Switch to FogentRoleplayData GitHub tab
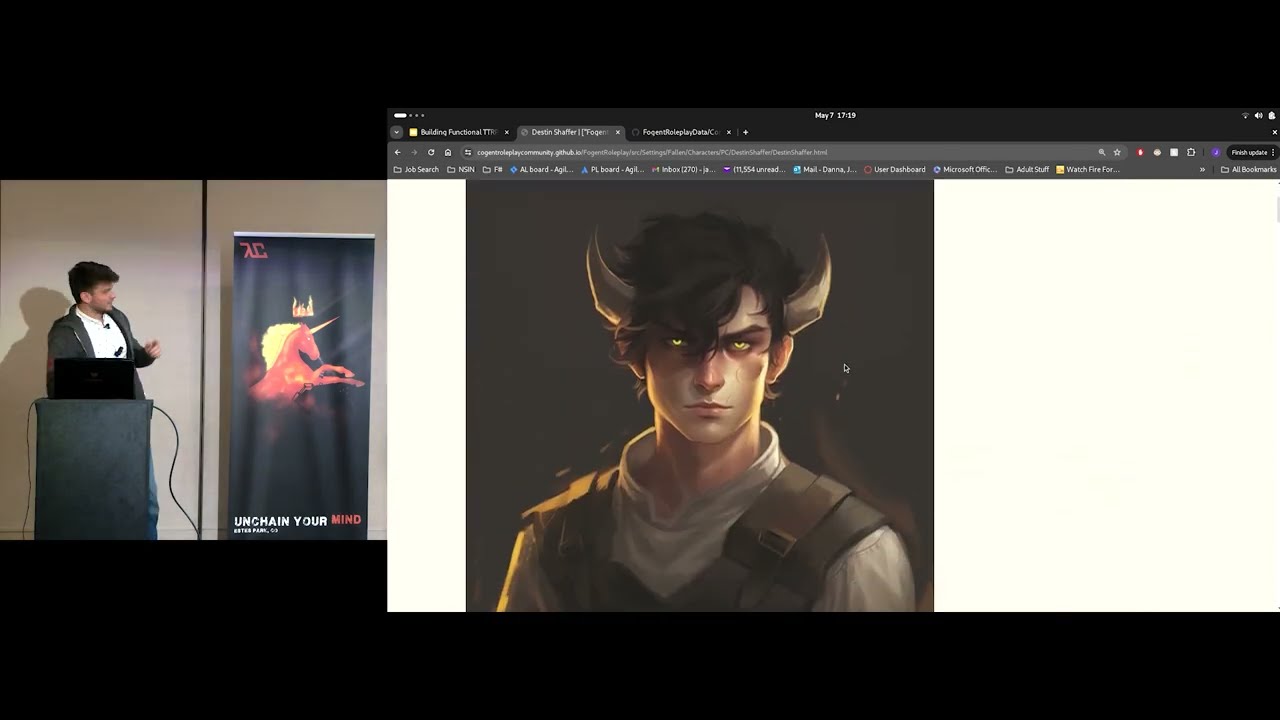This screenshot has height=720, width=1280. click(681, 132)
